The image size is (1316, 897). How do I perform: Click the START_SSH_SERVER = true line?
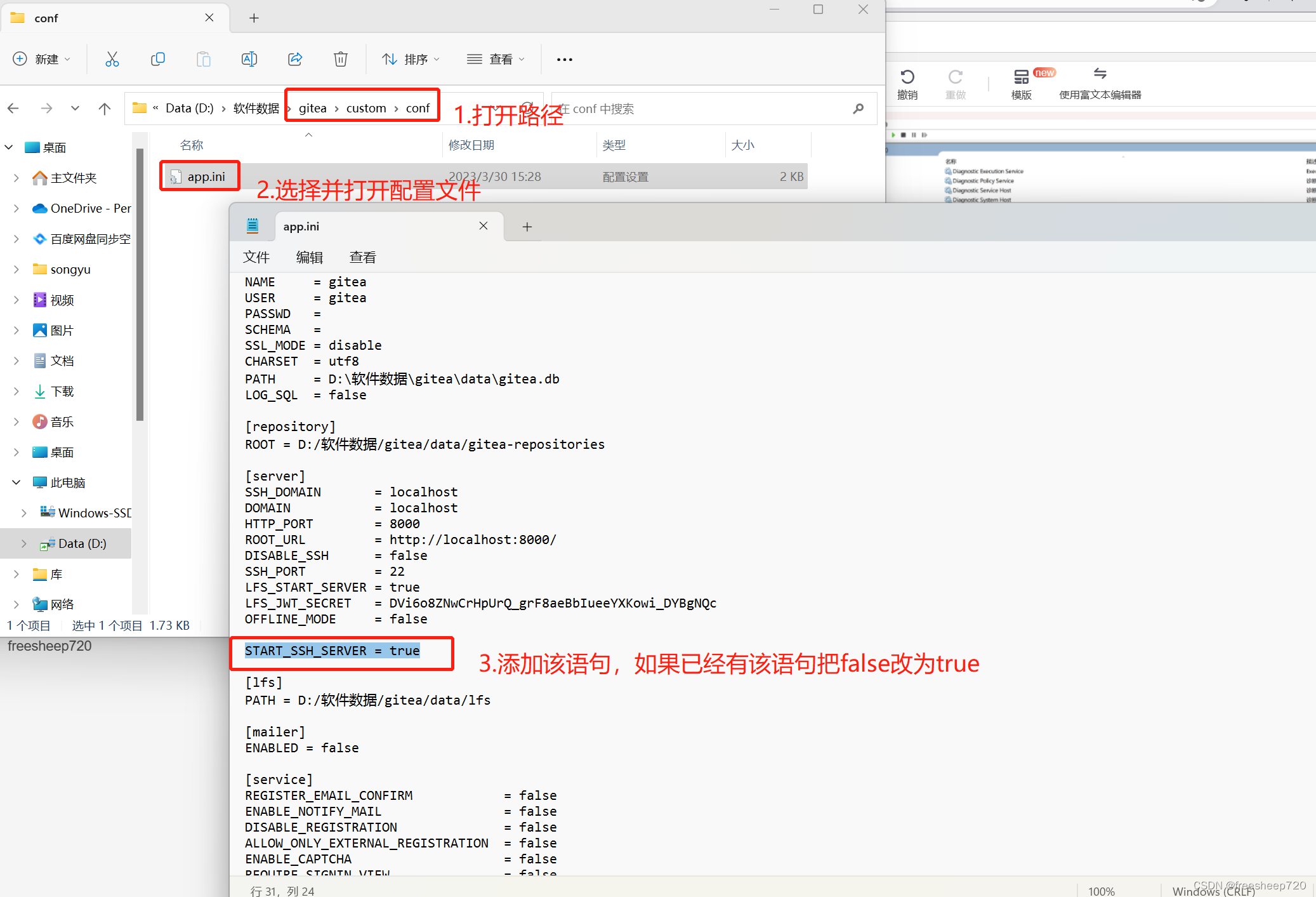coord(332,651)
